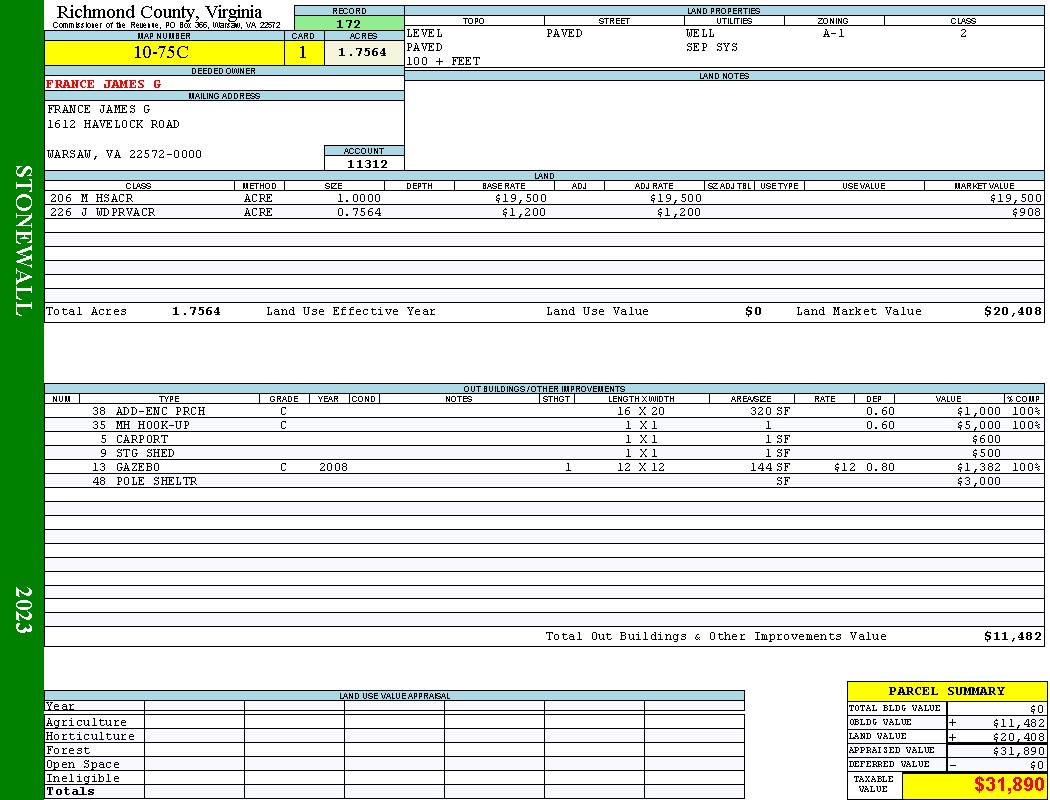Select the 100 + FEET topo entry

(x=443, y=61)
